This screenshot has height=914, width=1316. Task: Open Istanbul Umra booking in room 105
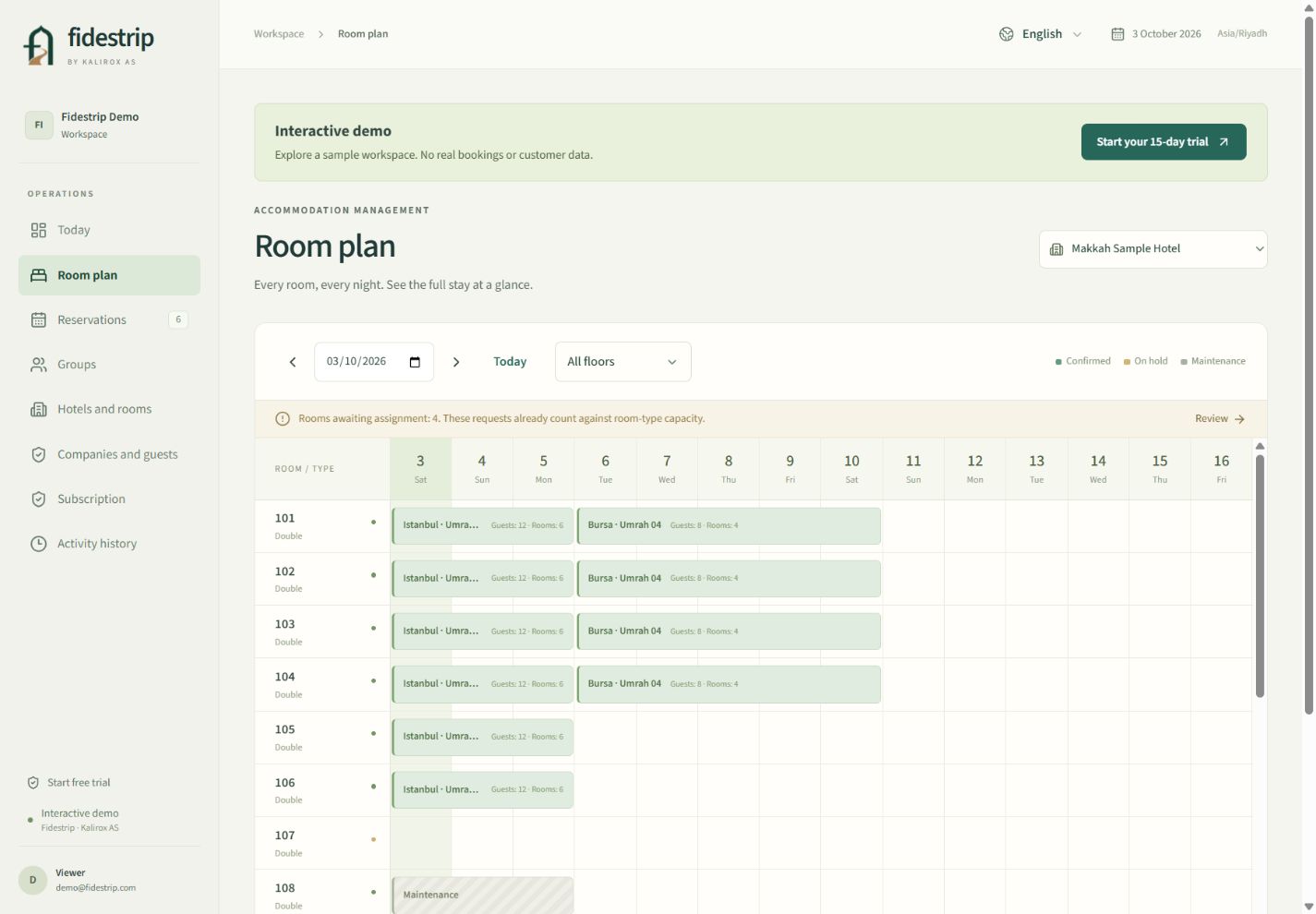482,737
